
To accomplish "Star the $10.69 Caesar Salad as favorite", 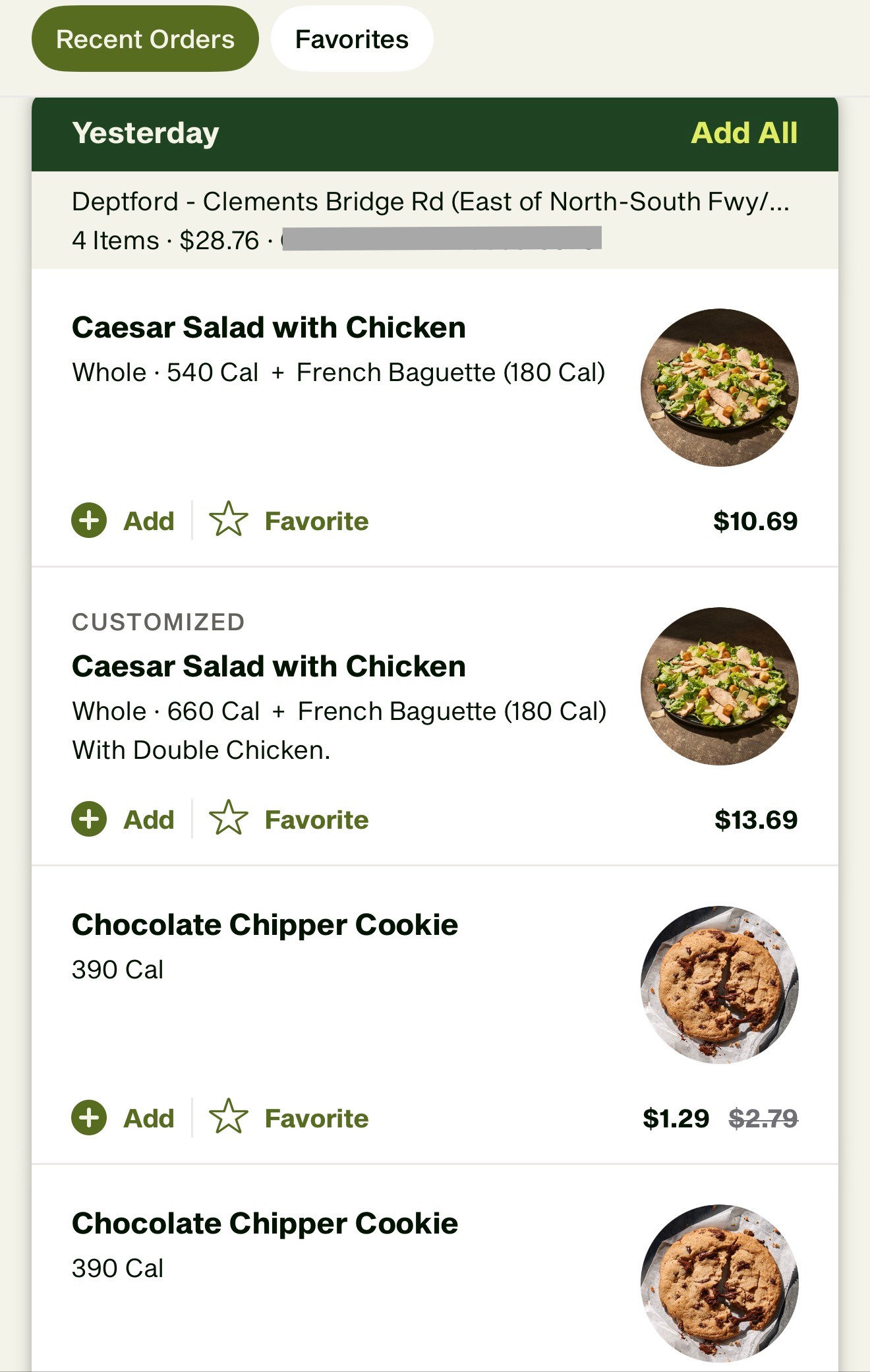I will point(228,520).
